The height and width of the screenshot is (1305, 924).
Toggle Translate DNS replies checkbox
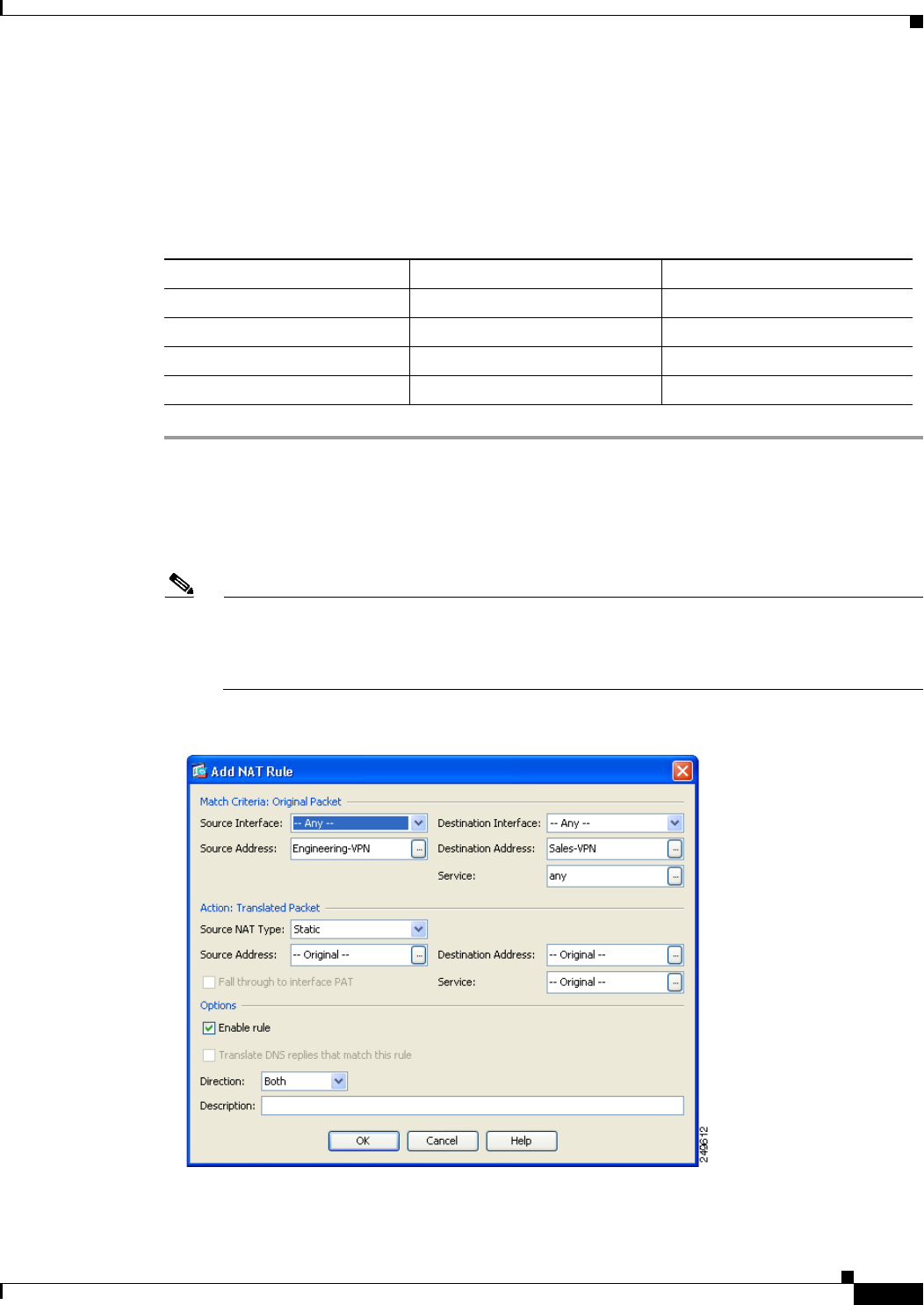coord(209,1055)
